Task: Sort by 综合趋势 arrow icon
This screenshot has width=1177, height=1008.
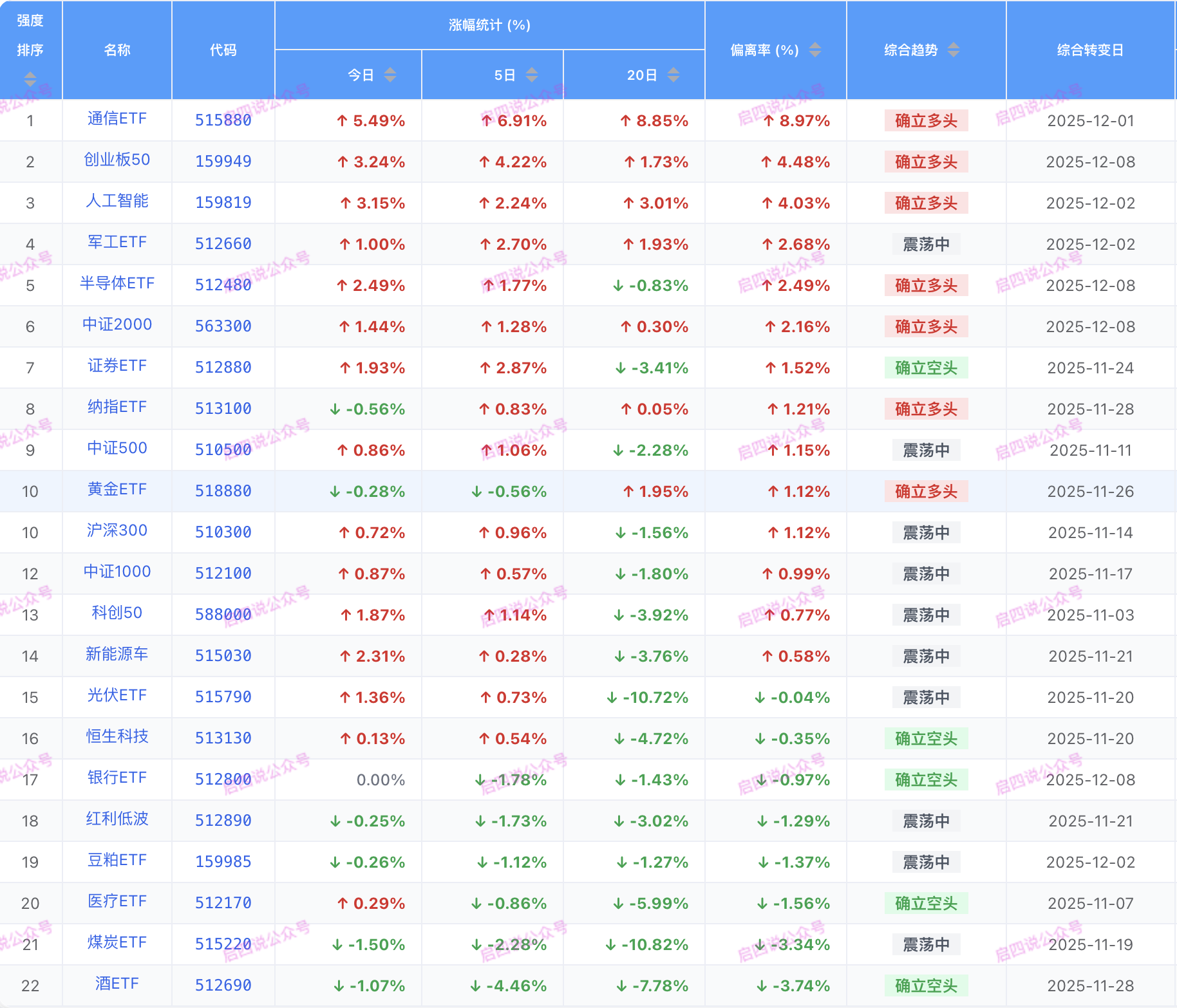Action: pyautogui.click(x=954, y=50)
